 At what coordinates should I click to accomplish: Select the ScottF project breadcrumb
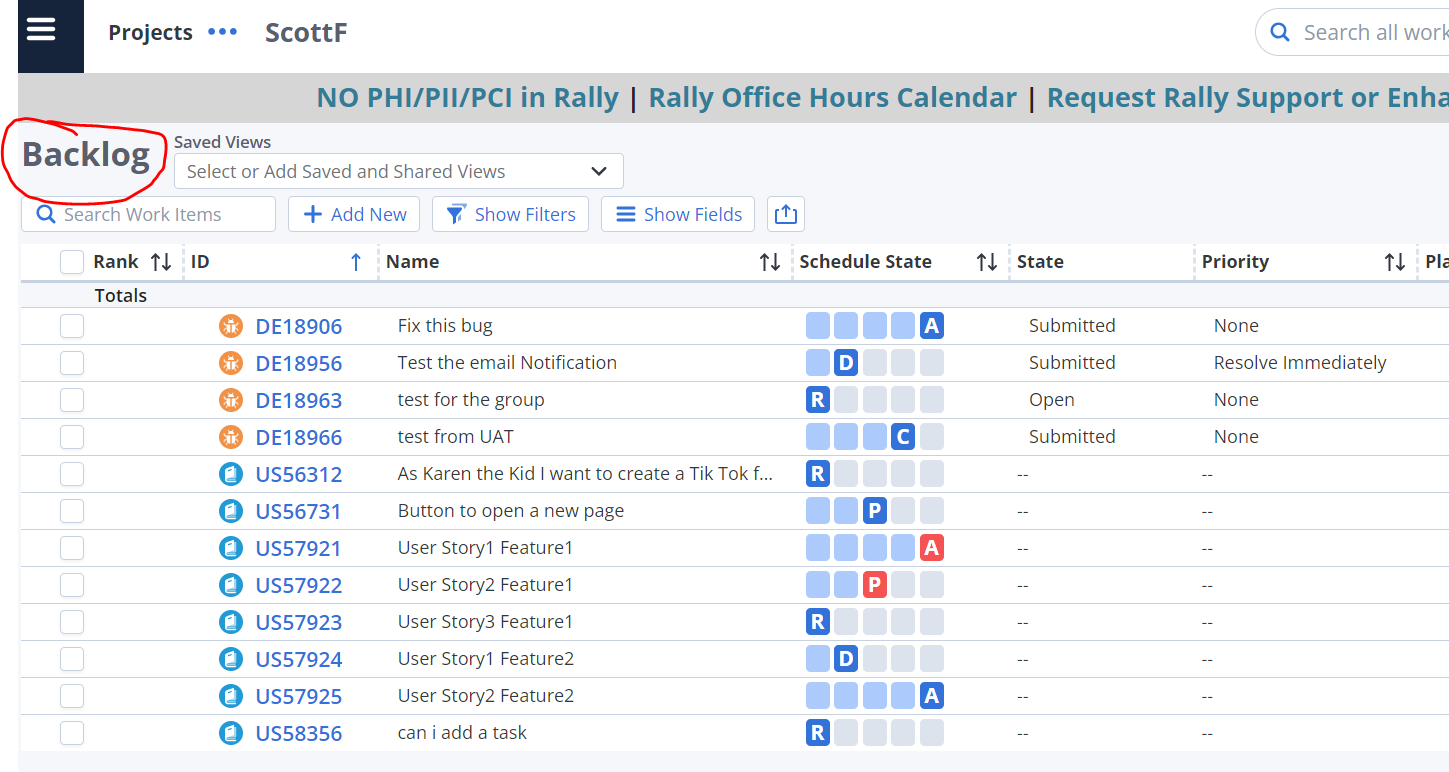tap(306, 31)
